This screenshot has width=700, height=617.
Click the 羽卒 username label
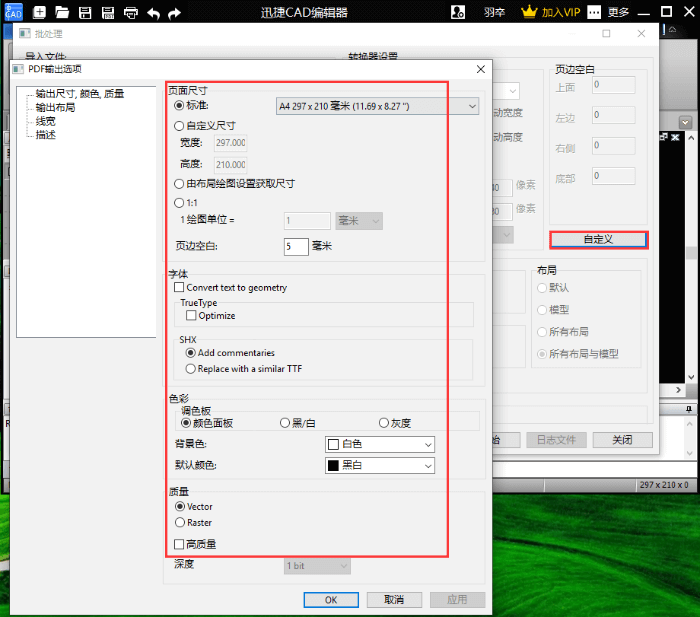coord(495,13)
